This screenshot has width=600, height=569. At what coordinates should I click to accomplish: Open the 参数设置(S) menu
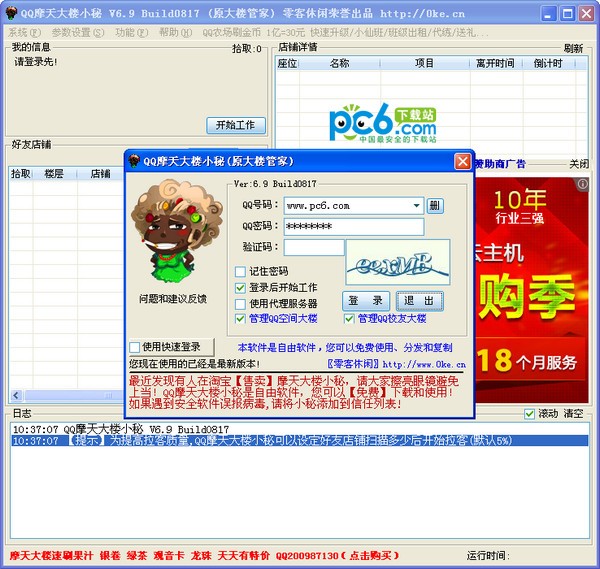click(x=78, y=33)
